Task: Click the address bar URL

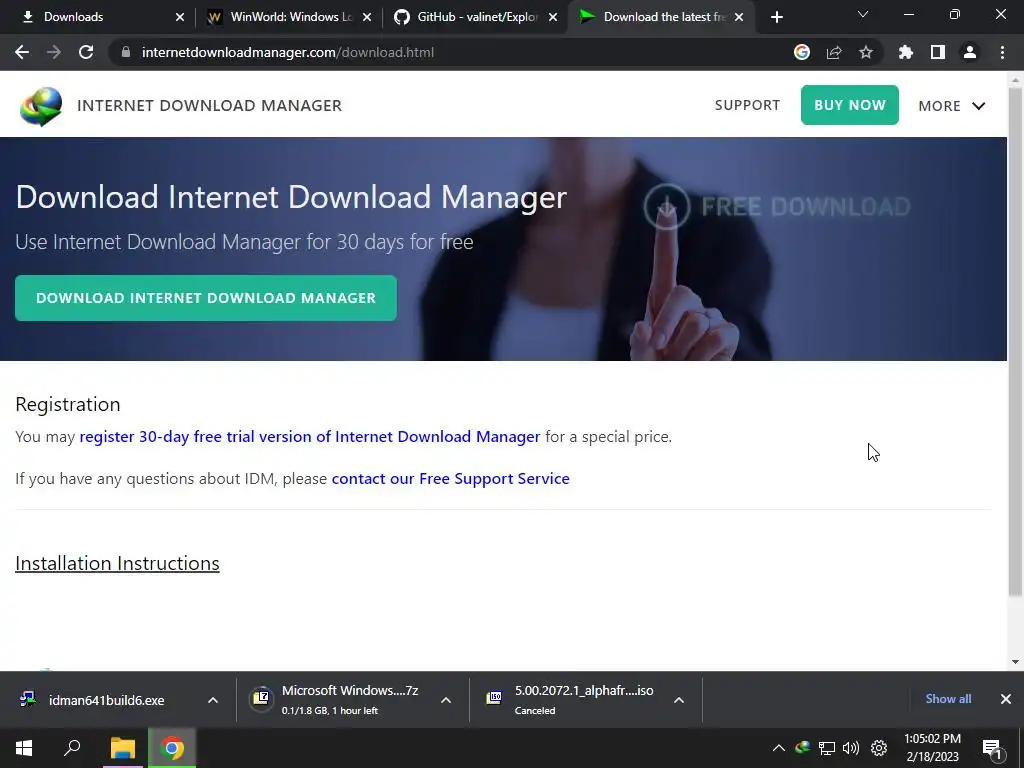Action: pos(288,52)
